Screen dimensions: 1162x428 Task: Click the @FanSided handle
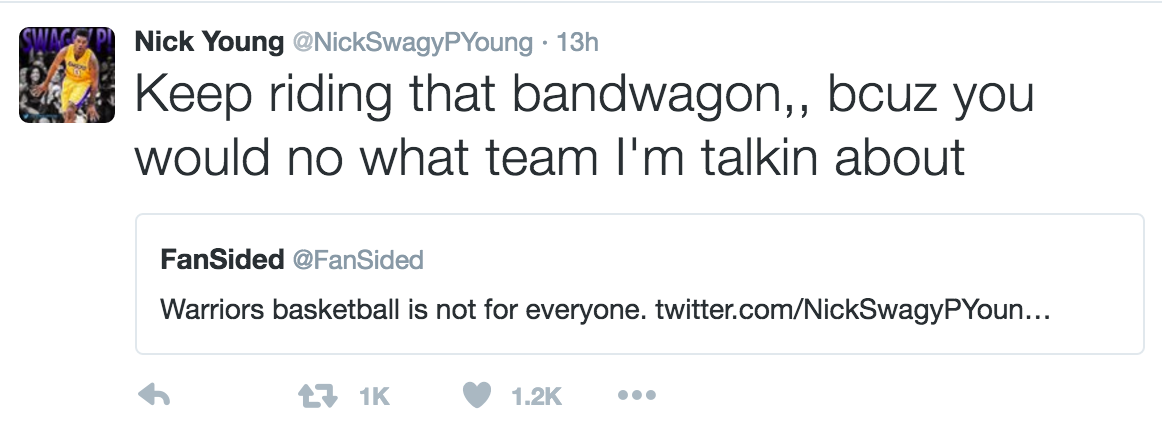pyautogui.click(x=357, y=261)
